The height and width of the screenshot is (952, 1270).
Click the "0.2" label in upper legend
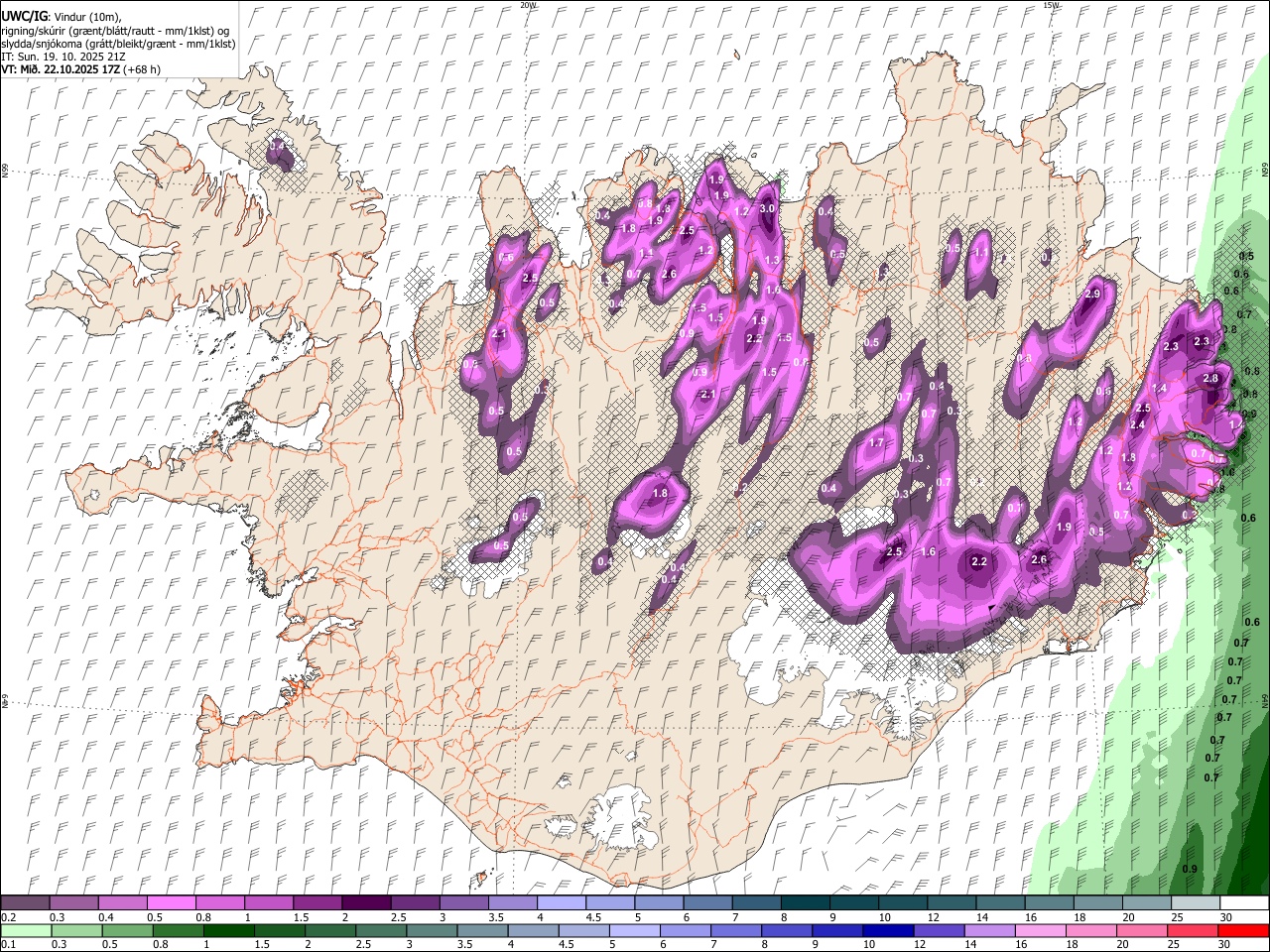click(x=8, y=917)
